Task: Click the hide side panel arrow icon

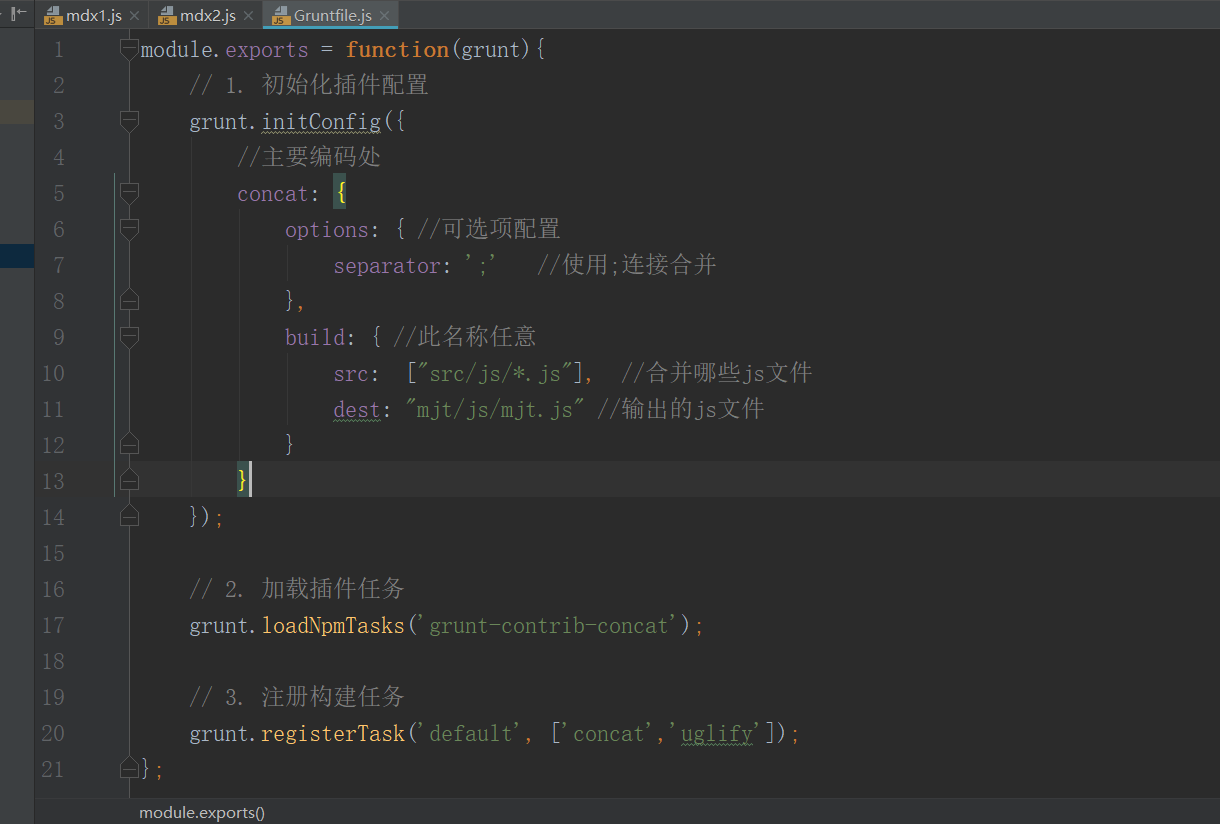Action: pyautogui.click(x=18, y=14)
